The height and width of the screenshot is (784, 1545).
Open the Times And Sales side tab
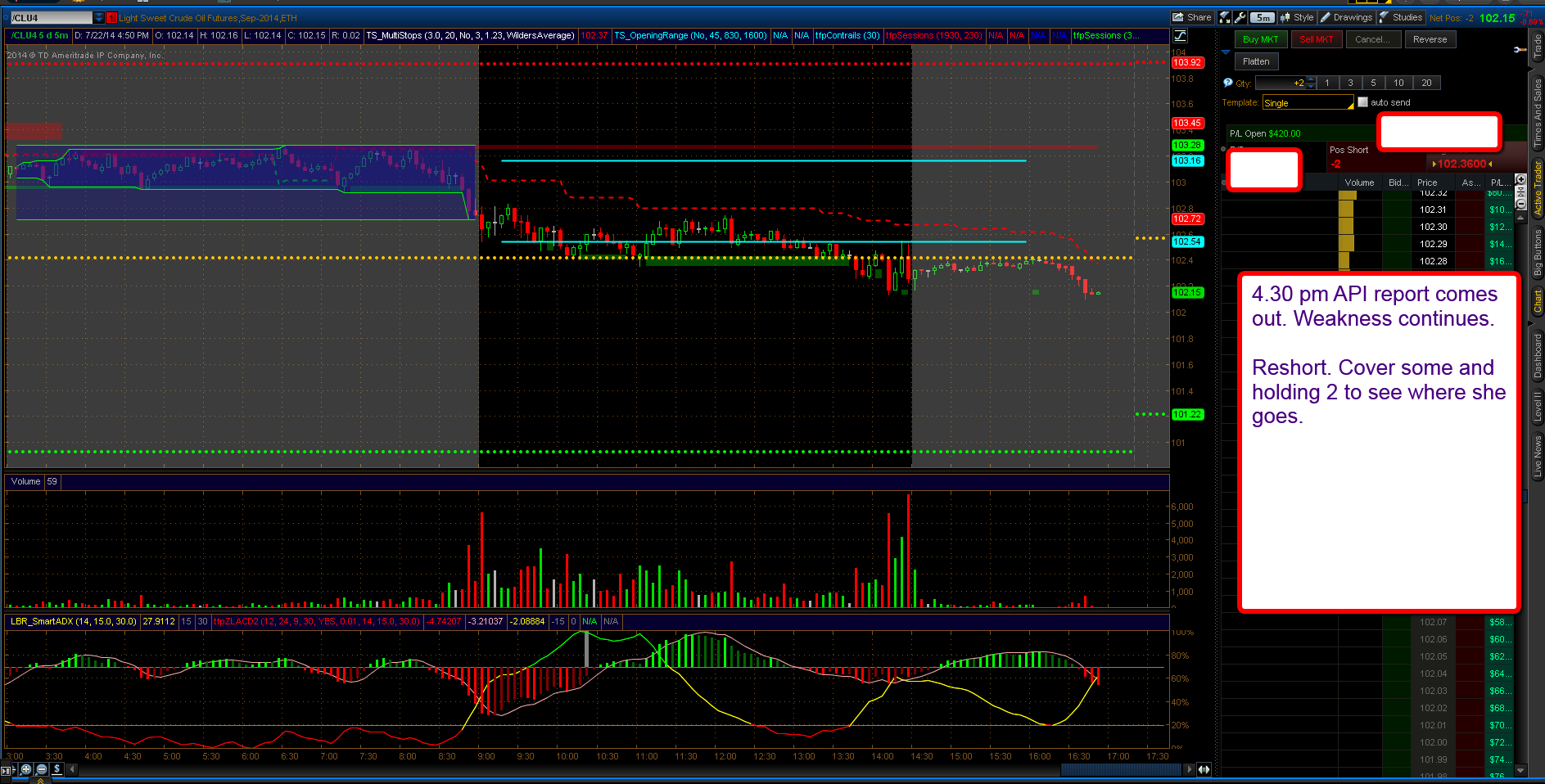[1537, 113]
